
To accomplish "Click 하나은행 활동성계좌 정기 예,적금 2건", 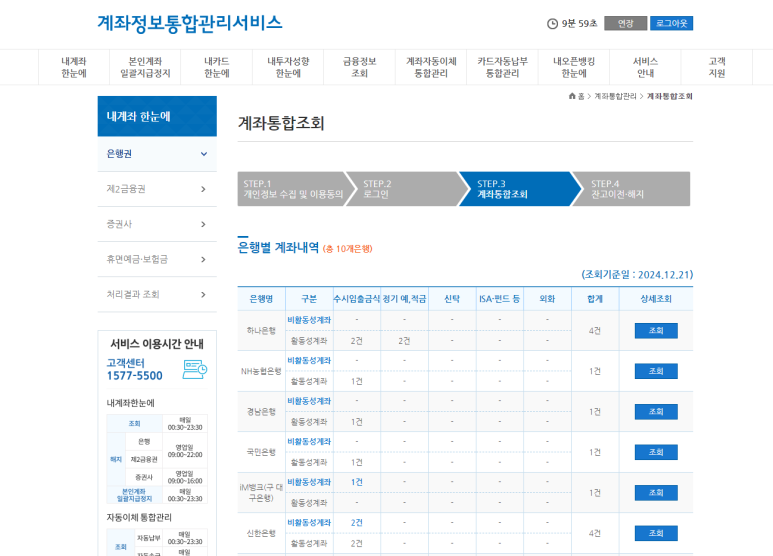I will pos(404,341).
